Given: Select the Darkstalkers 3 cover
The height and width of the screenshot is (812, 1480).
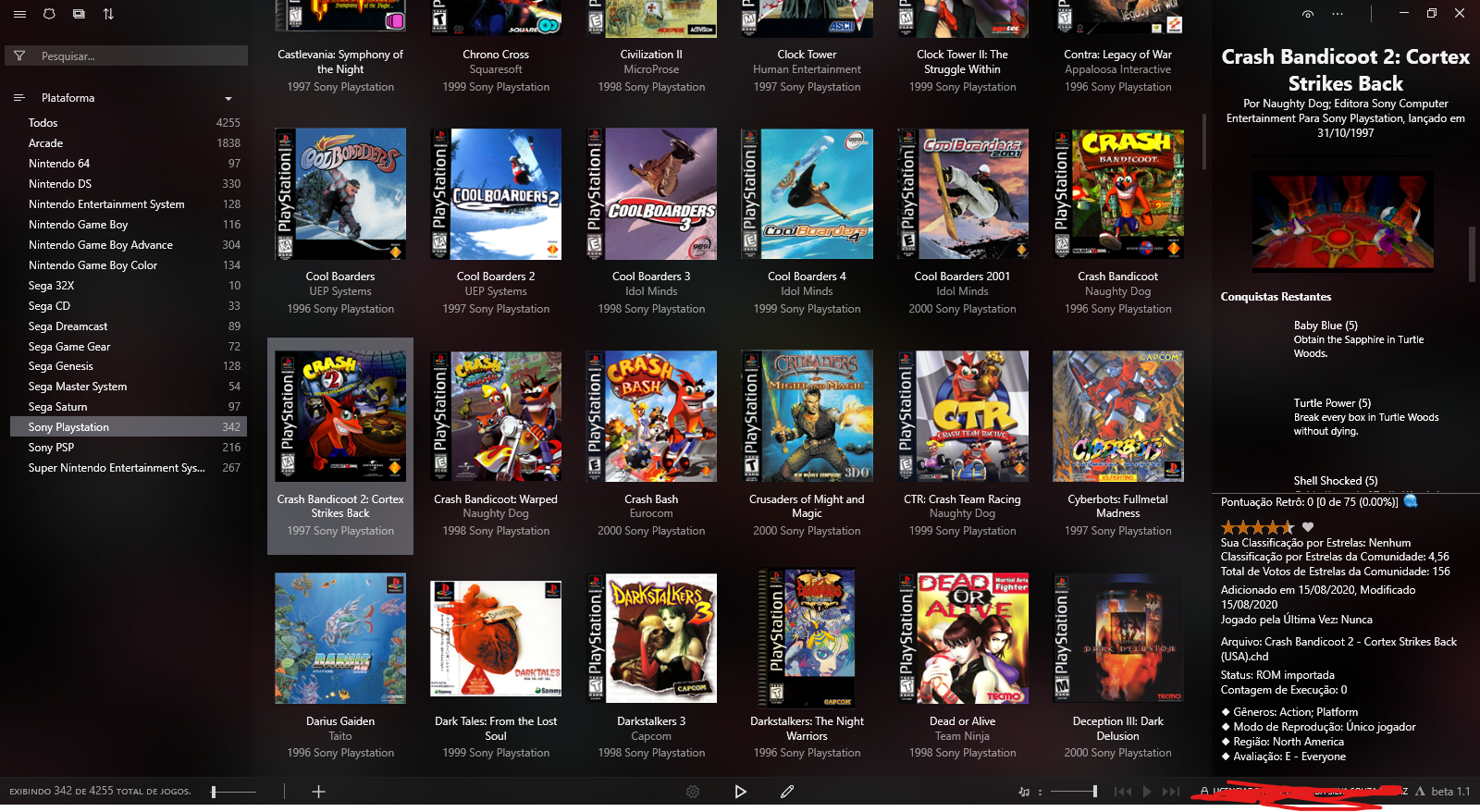Looking at the screenshot, I should click(x=651, y=638).
